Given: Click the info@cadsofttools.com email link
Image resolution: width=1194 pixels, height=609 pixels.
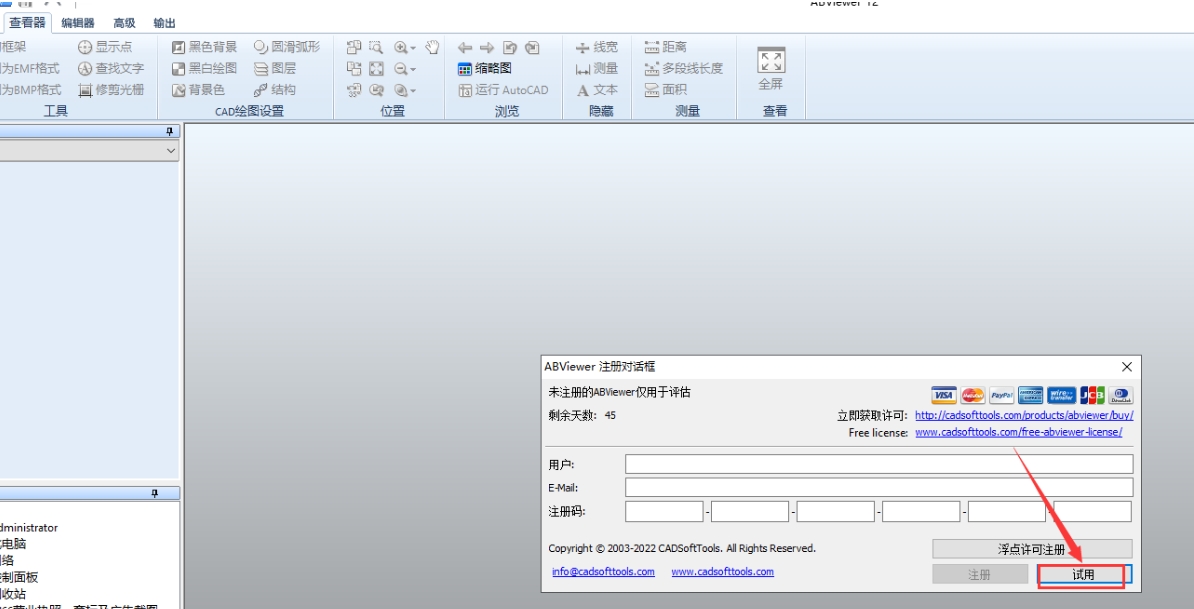Looking at the screenshot, I should pos(603,572).
